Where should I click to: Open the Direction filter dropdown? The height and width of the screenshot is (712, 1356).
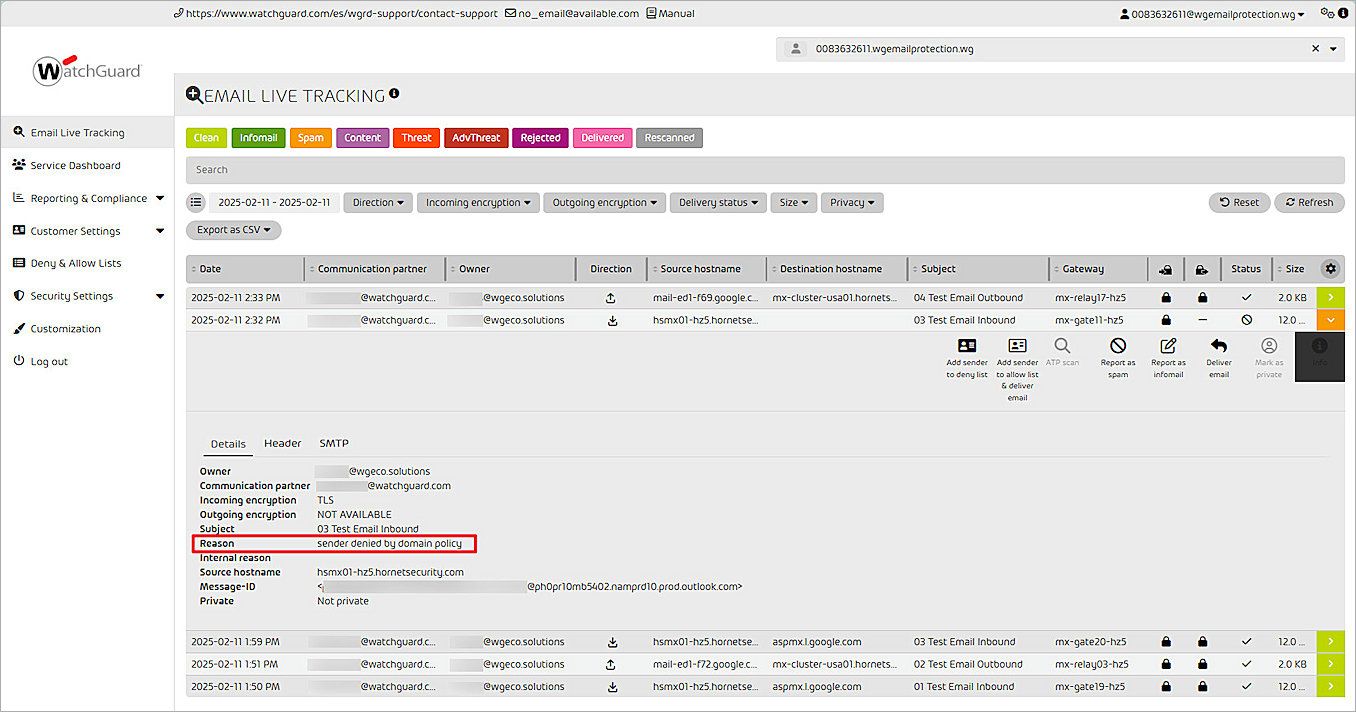pos(377,202)
